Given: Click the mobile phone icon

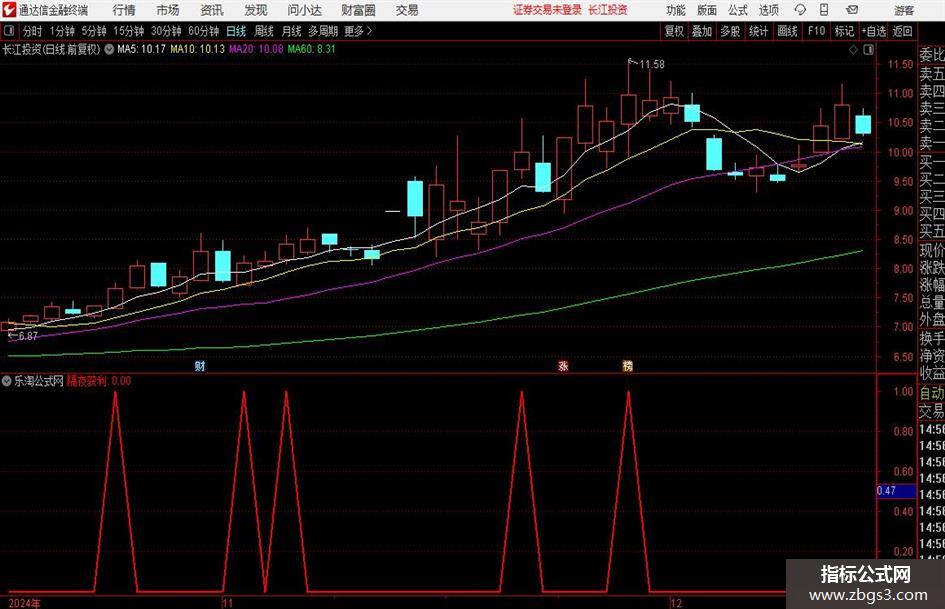Looking at the screenshot, I should 824,10.
